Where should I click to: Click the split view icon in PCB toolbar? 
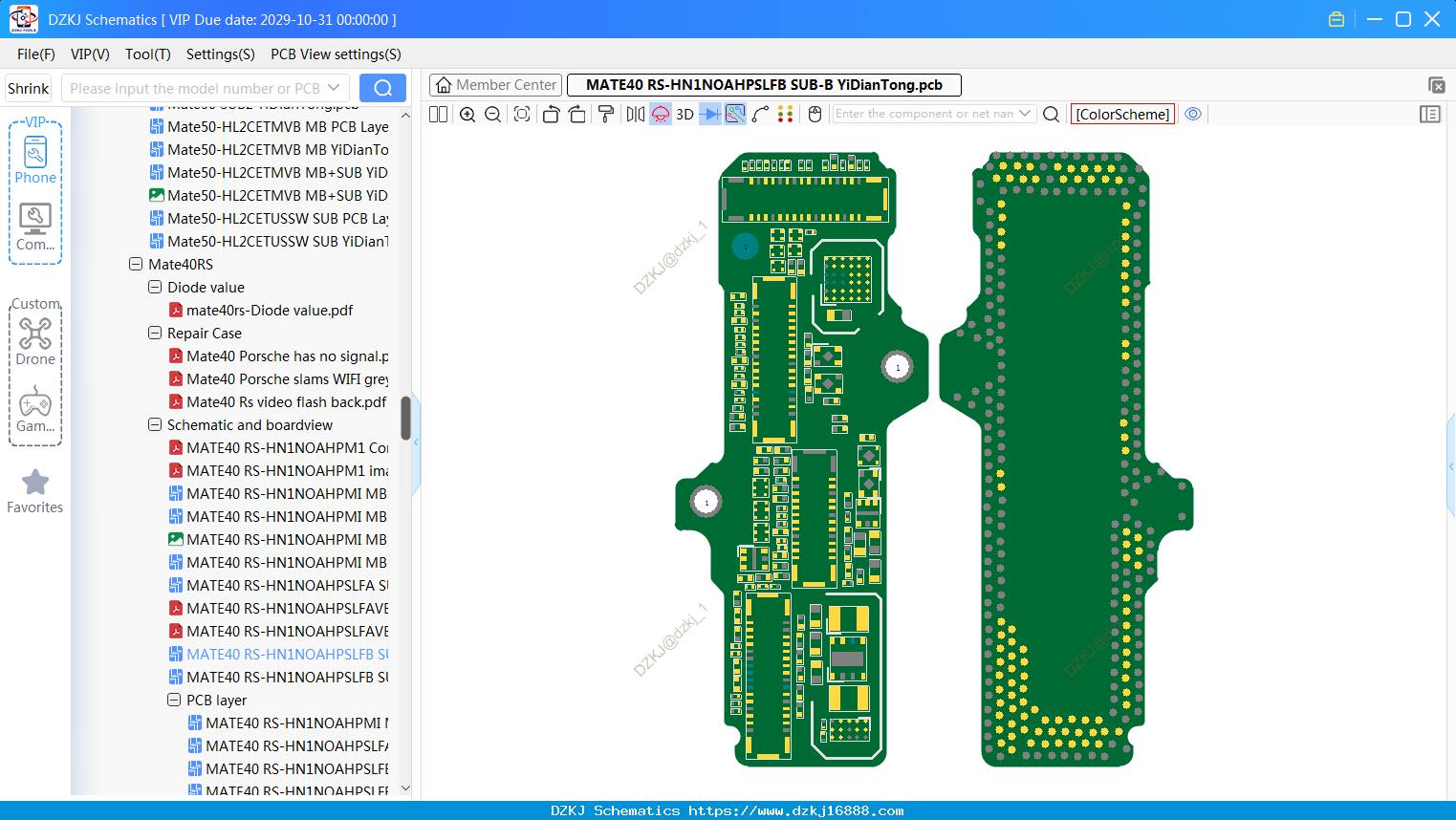438,114
